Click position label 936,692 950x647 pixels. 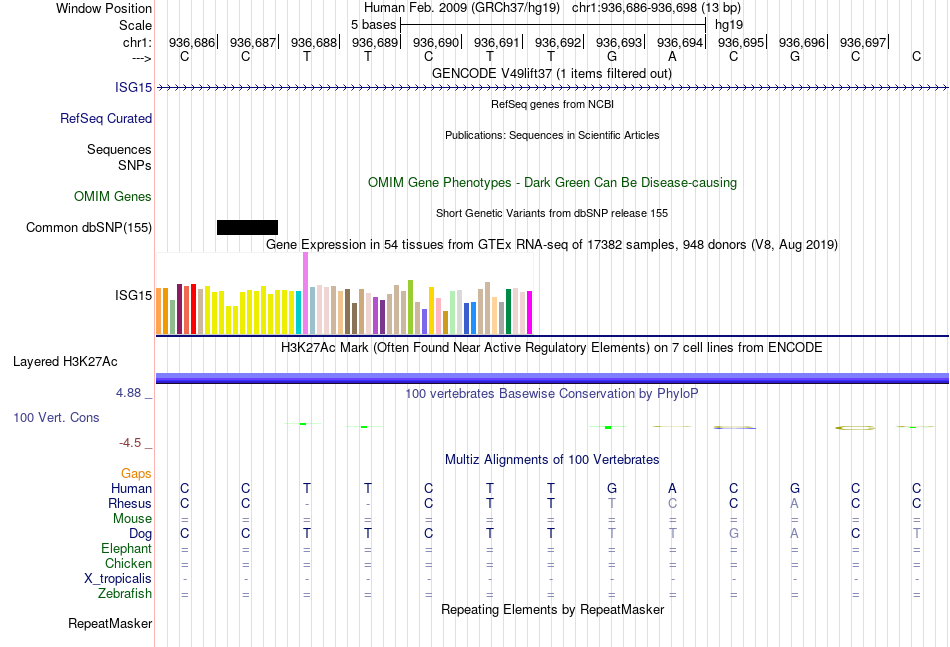pyautogui.click(x=558, y=42)
